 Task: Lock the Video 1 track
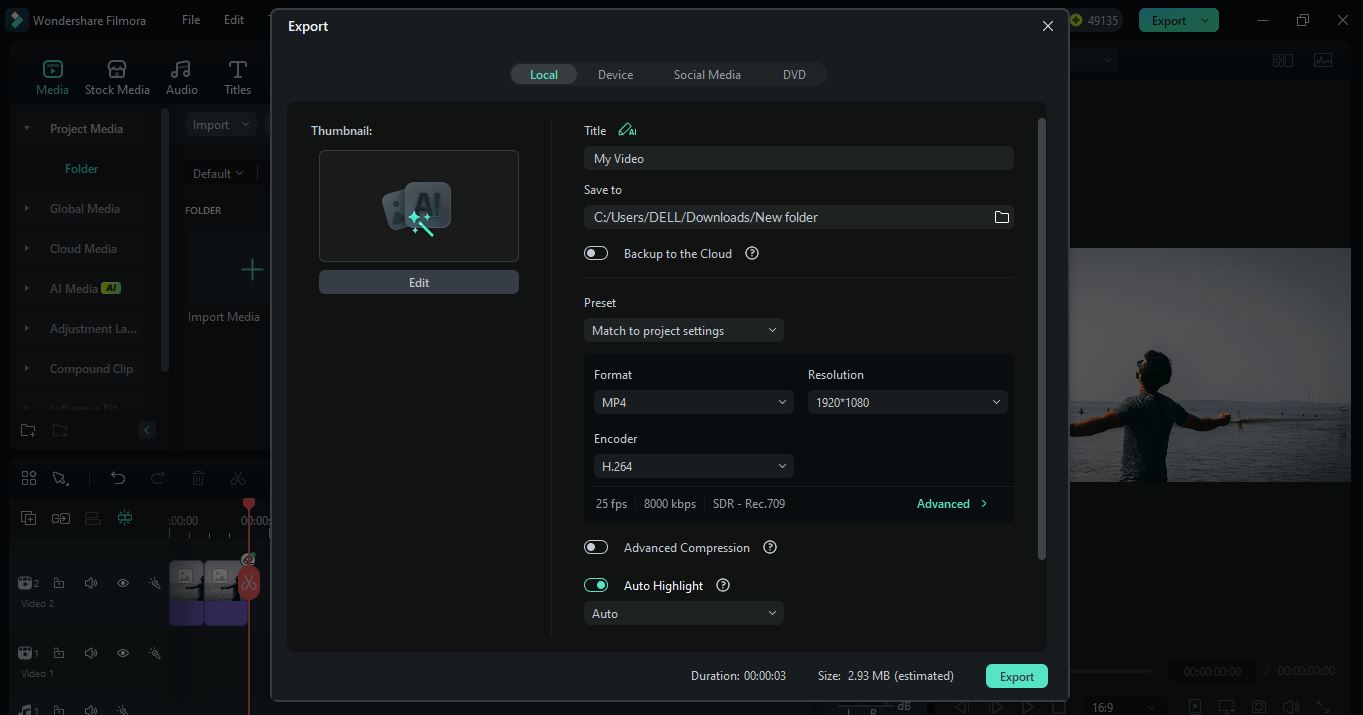click(x=59, y=653)
